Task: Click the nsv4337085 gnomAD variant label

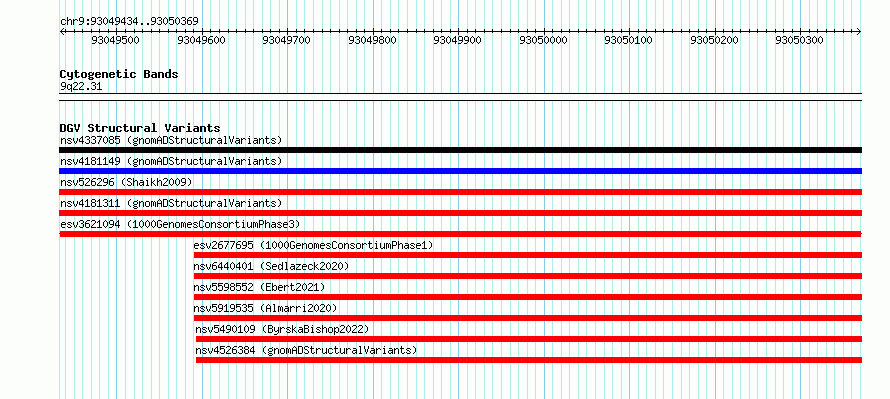Action: [x=171, y=140]
